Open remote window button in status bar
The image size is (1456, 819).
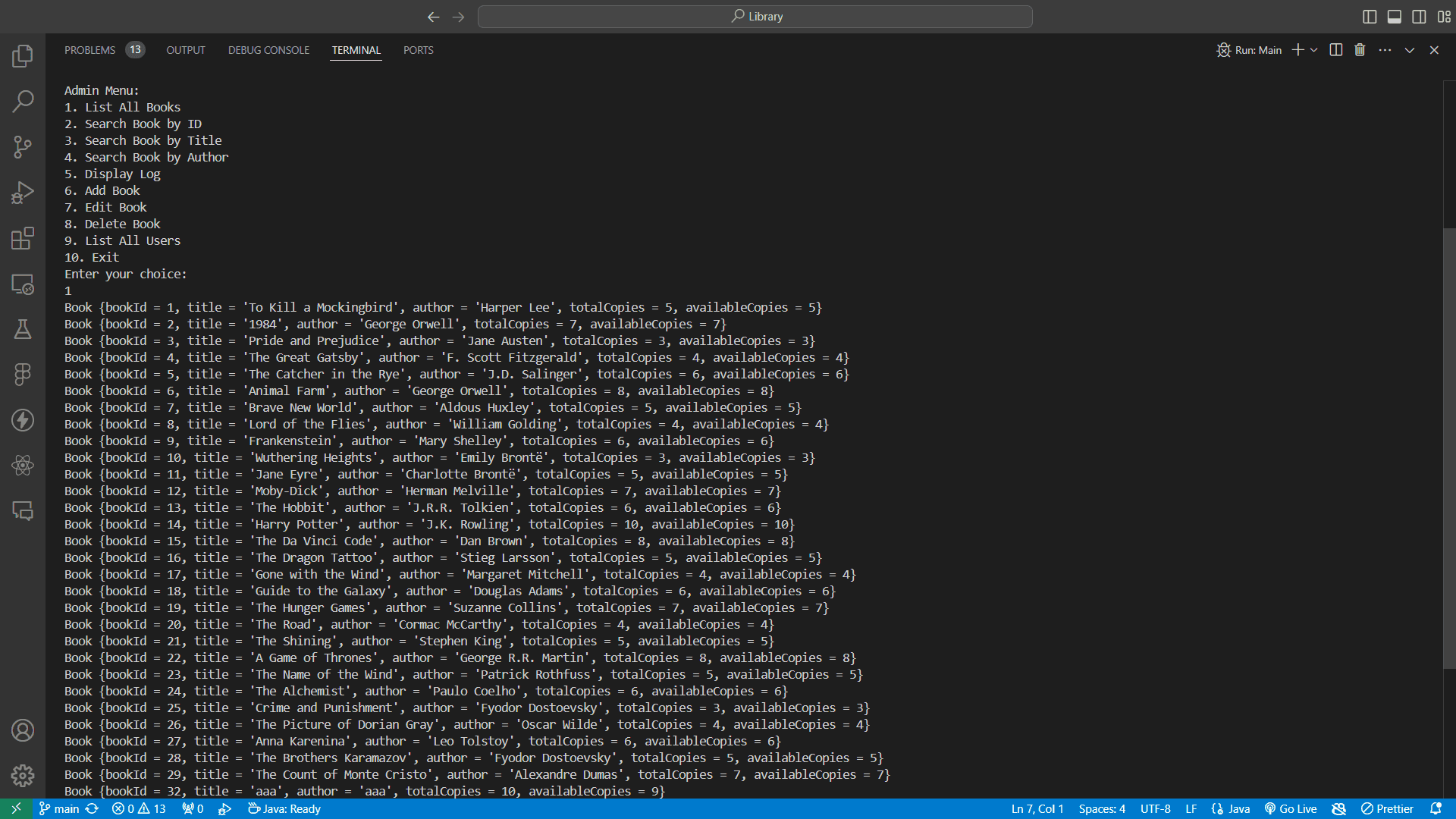pos(16,809)
